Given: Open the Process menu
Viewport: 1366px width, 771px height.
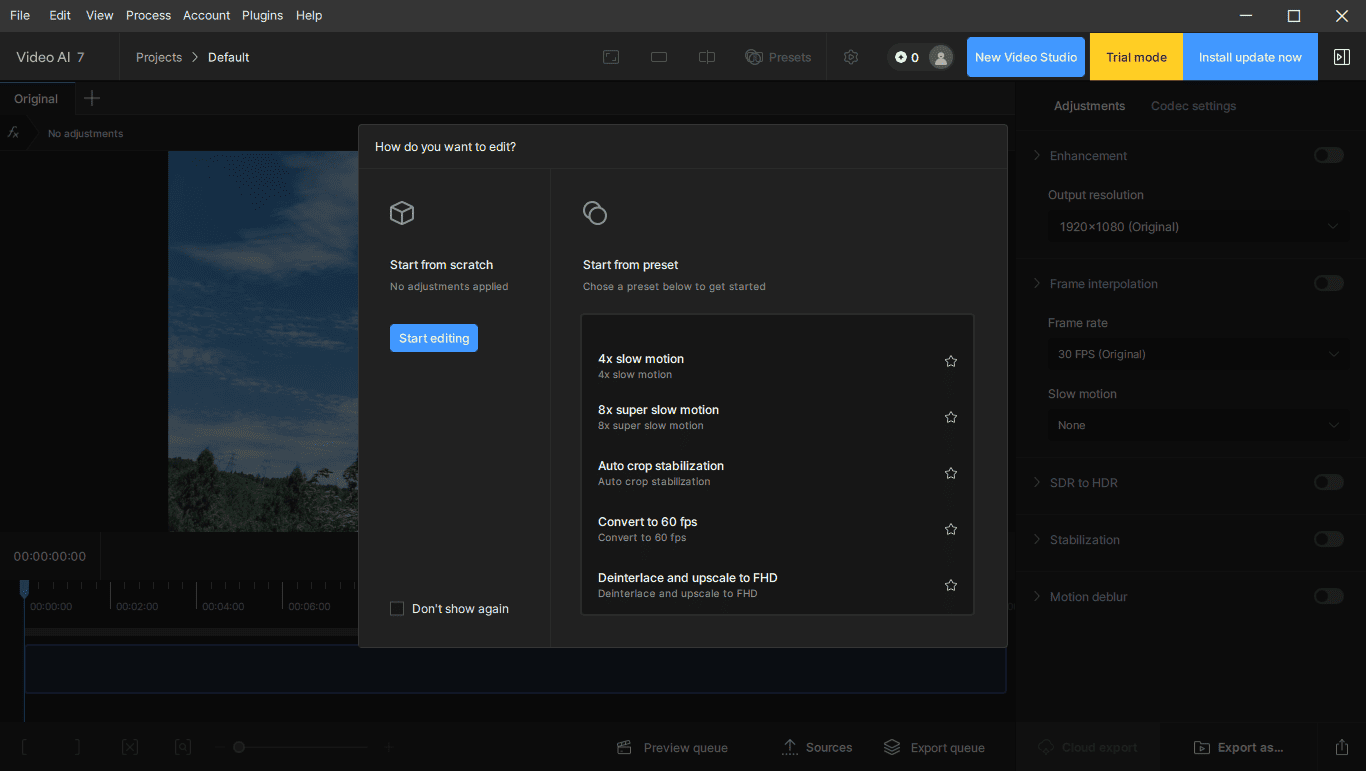Looking at the screenshot, I should tap(148, 15).
